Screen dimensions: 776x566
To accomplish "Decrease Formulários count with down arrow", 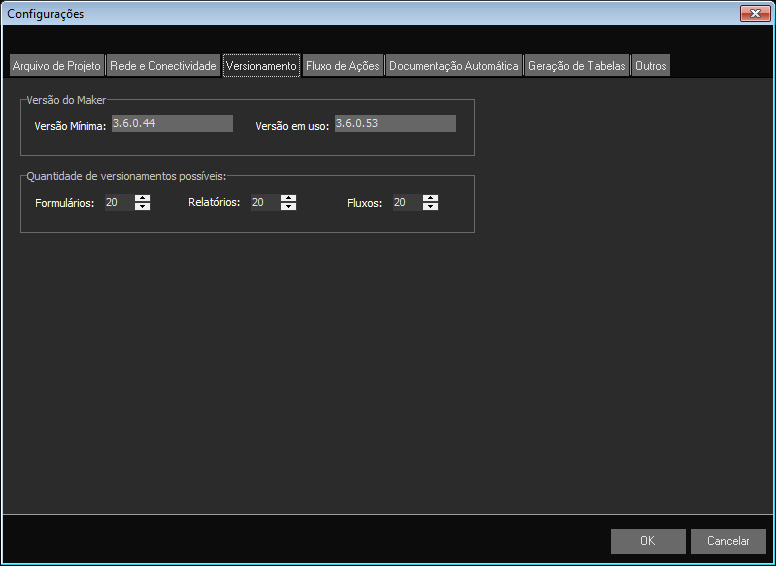I will pyautogui.click(x=143, y=207).
